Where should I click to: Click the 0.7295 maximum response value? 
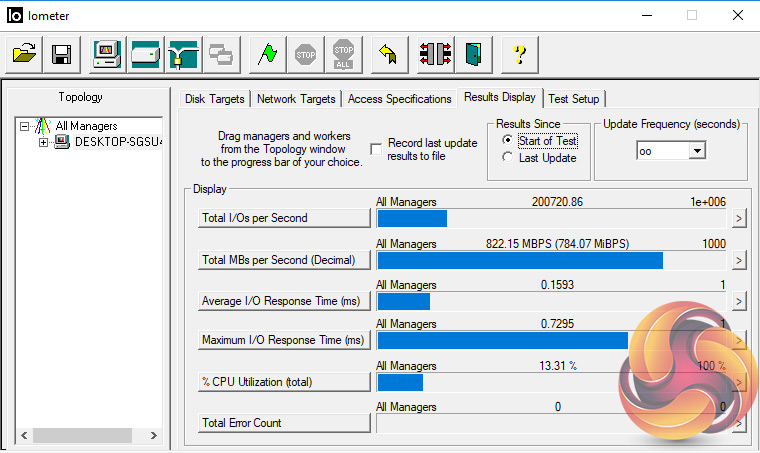tap(557, 323)
